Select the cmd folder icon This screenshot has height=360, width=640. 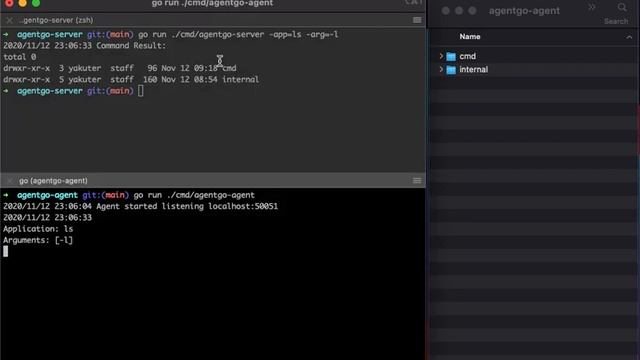pyautogui.click(x=451, y=56)
